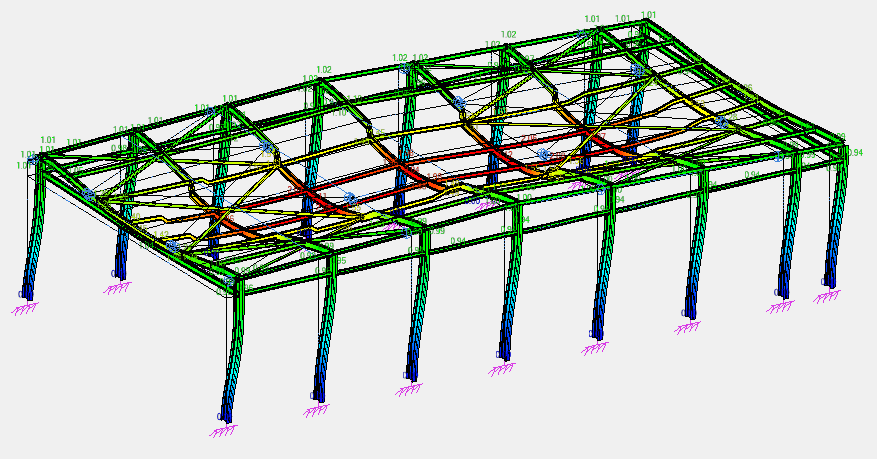Select the leftmost magenta support symbol

pyautogui.click(x=26, y=308)
